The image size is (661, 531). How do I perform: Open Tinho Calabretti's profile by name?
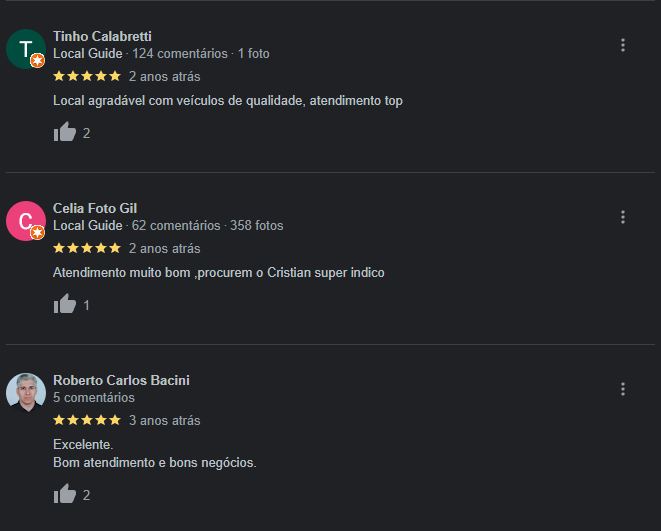tap(102, 36)
